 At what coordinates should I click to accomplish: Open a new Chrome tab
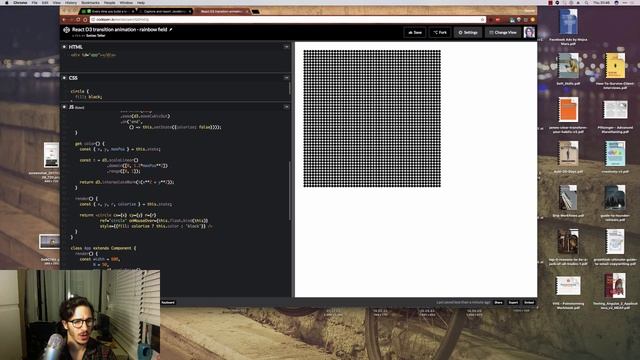point(256,11)
